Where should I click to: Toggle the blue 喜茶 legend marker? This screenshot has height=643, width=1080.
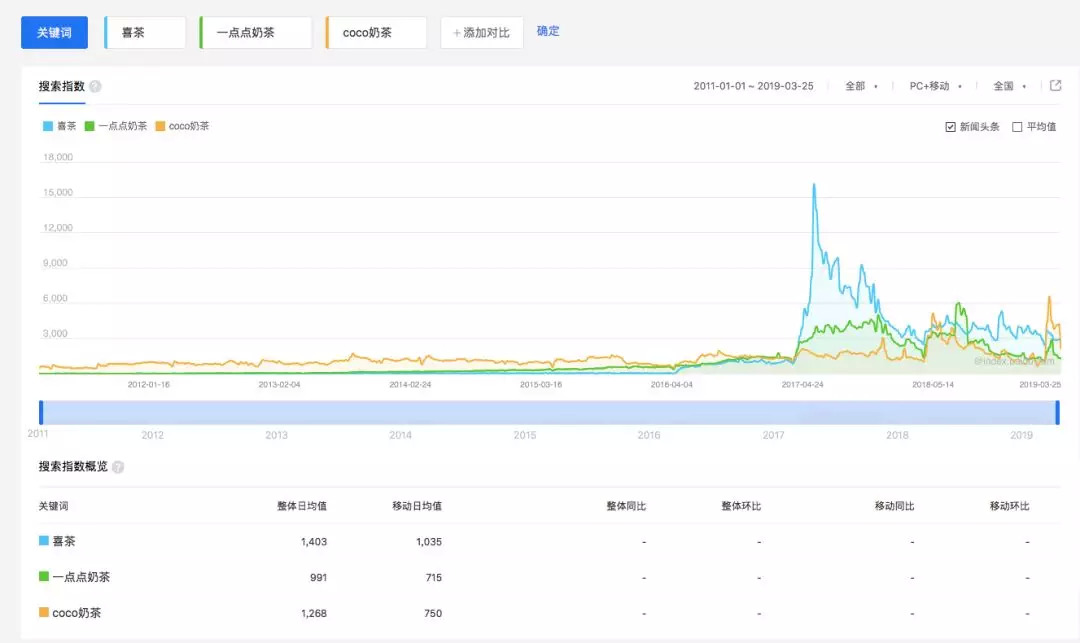pyautogui.click(x=47, y=126)
